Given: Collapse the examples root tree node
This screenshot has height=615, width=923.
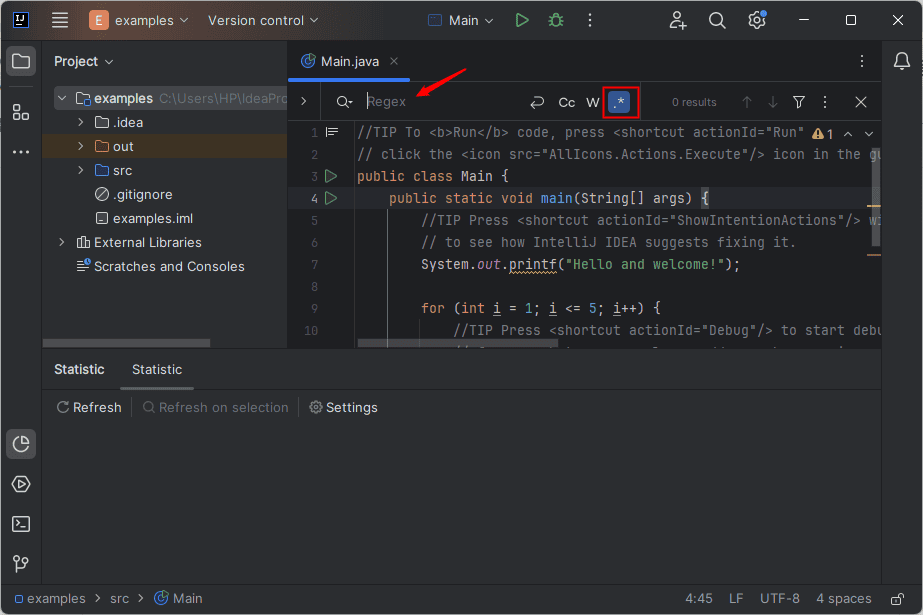Looking at the screenshot, I should tap(62, 98).
